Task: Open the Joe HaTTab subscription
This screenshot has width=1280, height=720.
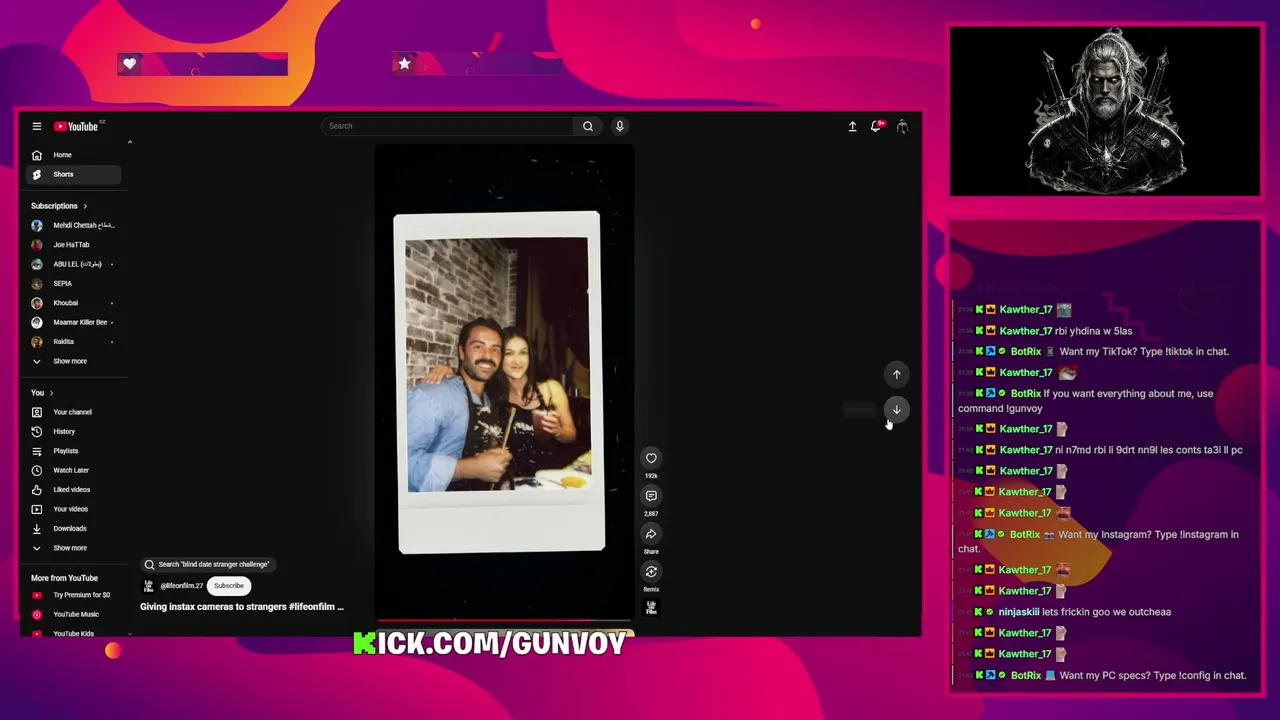Action: [73, 245]
